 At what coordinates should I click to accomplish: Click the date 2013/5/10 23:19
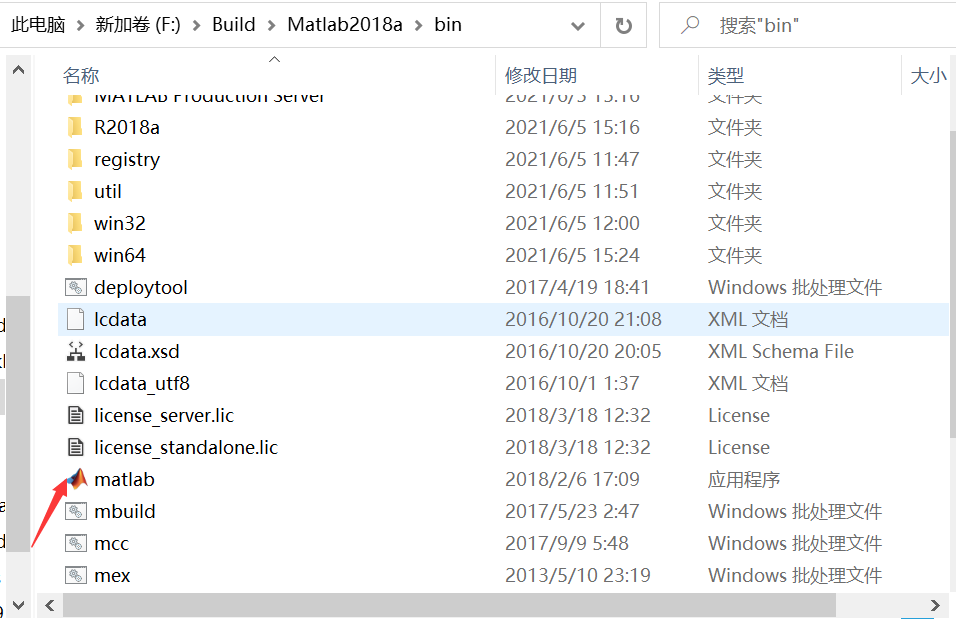click(x=577, y=575)
